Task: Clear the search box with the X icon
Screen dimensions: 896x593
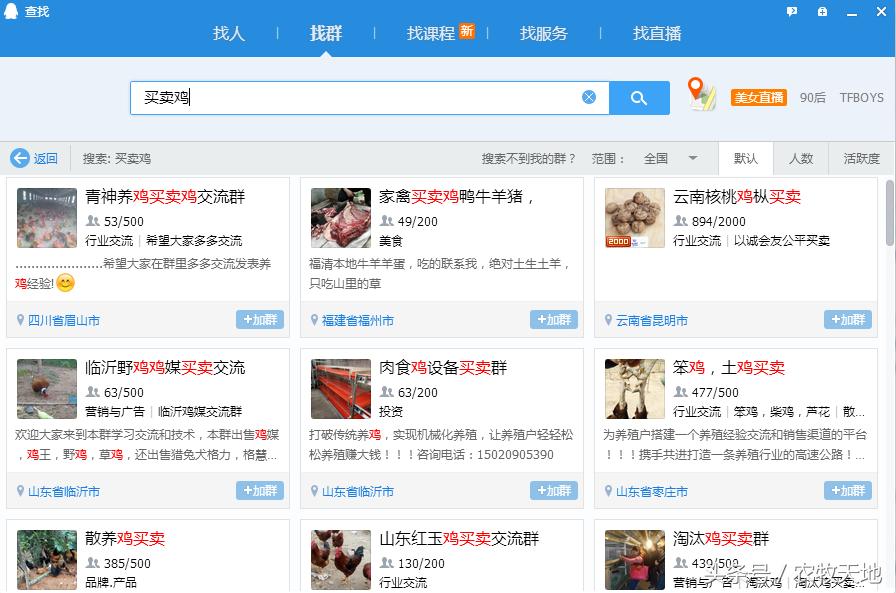Action: 590,96
